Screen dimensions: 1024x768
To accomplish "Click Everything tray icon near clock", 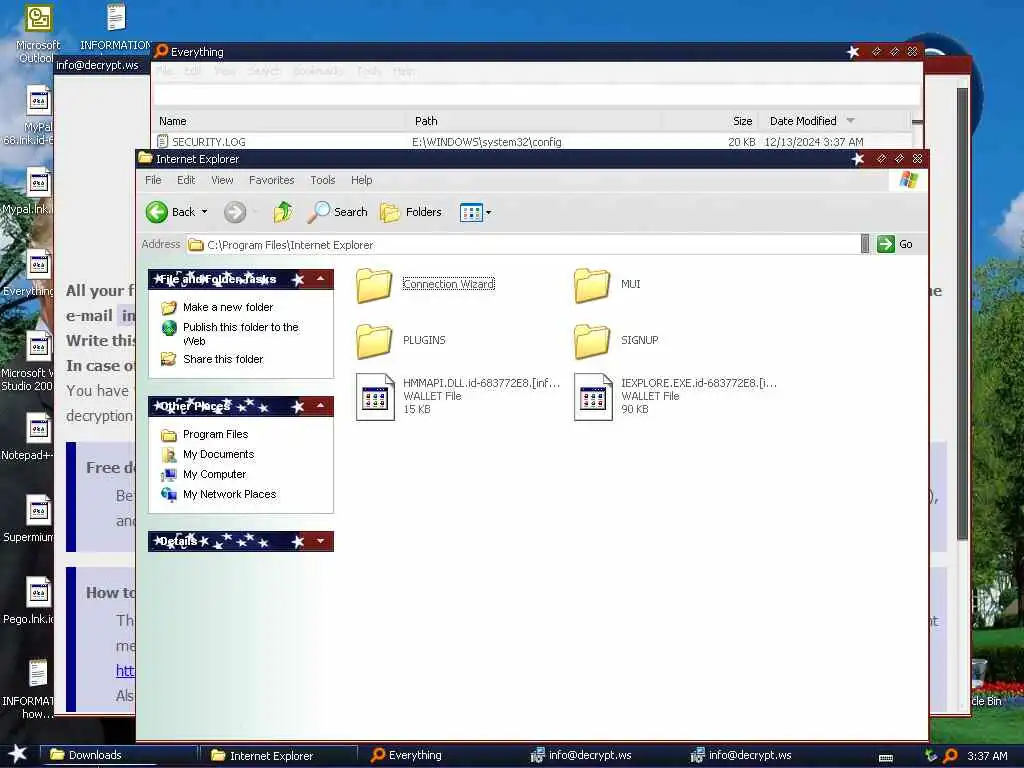I will [950, 756].
